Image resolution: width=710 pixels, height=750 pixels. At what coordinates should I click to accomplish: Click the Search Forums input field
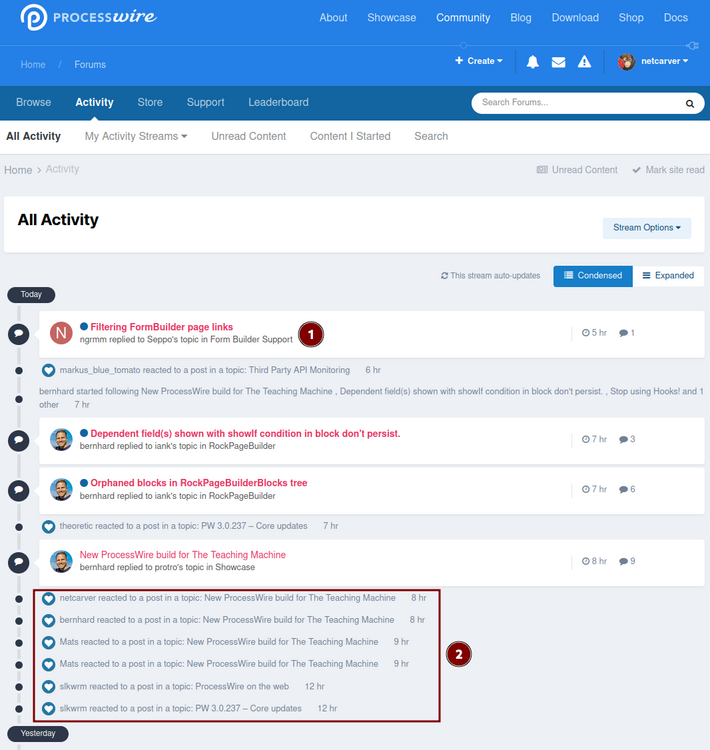click(575, 103)
